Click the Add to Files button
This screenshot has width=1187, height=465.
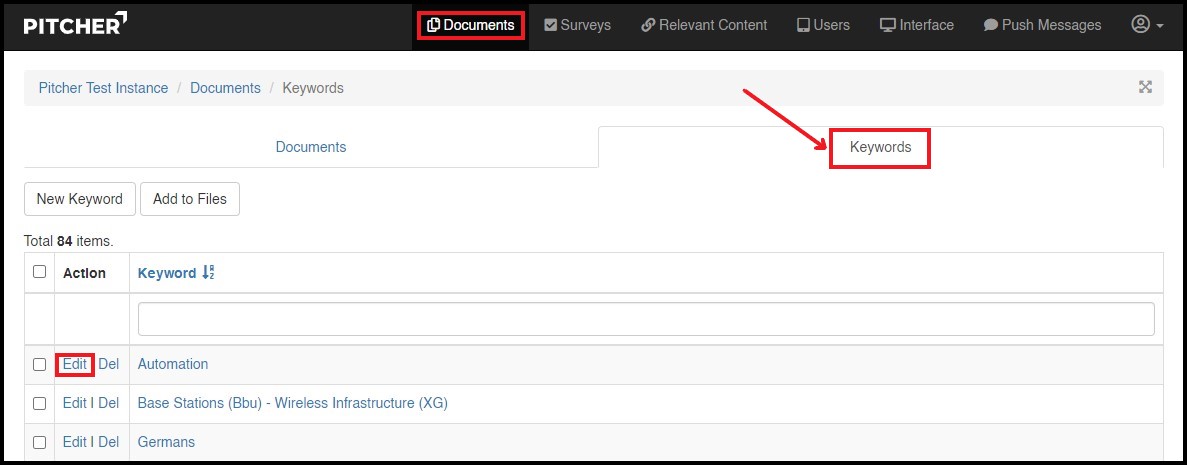tap(189, 199)
